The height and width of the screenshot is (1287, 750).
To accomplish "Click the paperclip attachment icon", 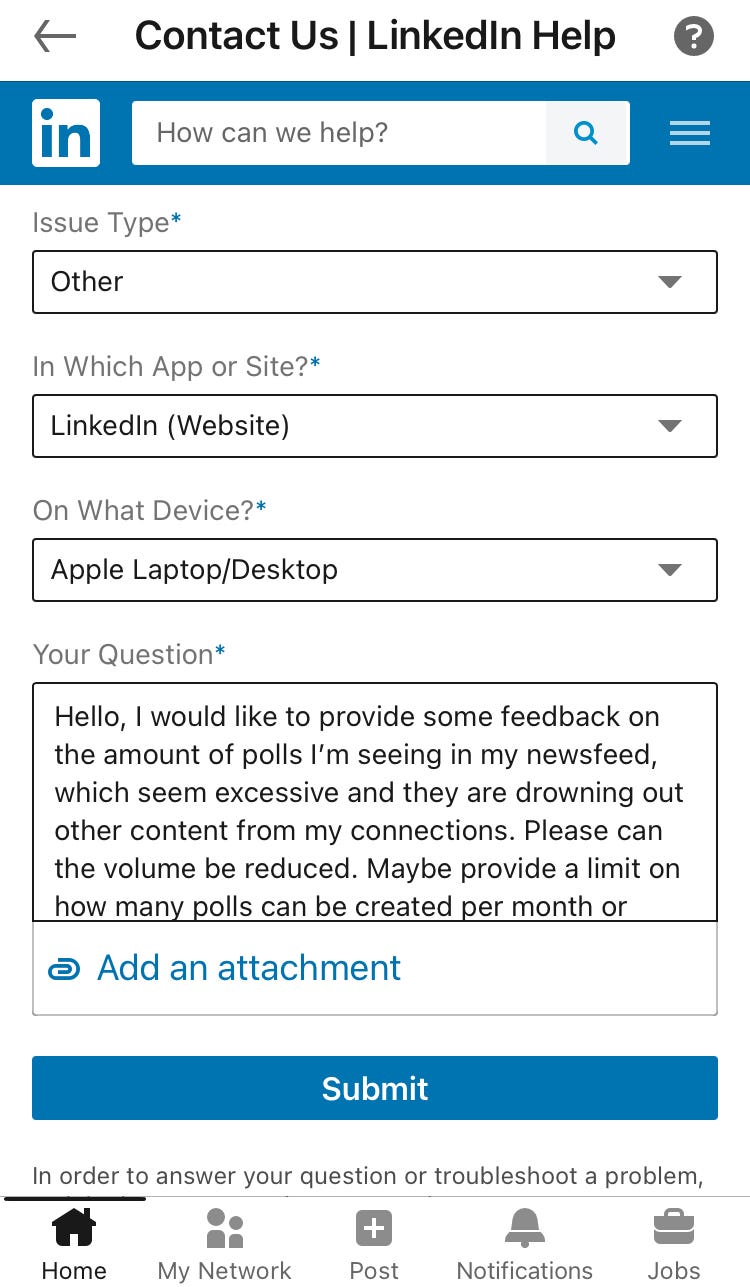I will 65,969.
